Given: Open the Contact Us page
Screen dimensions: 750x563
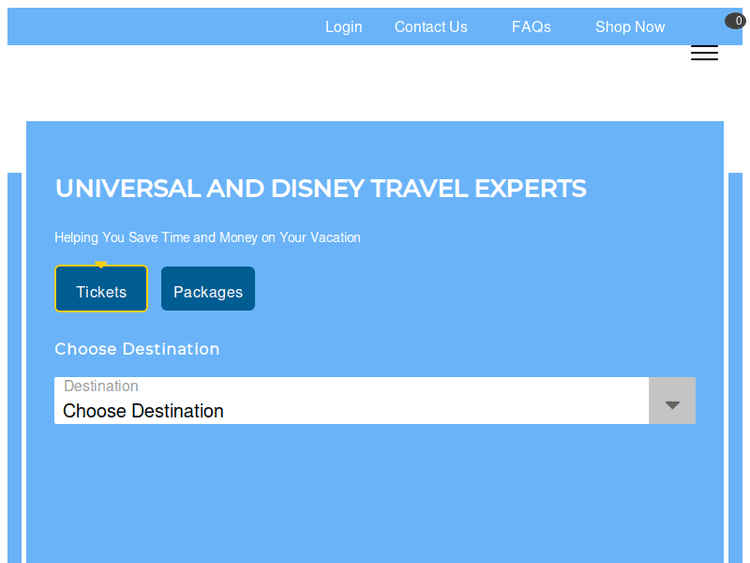Looking at the screenshot, I should [430, 27].
